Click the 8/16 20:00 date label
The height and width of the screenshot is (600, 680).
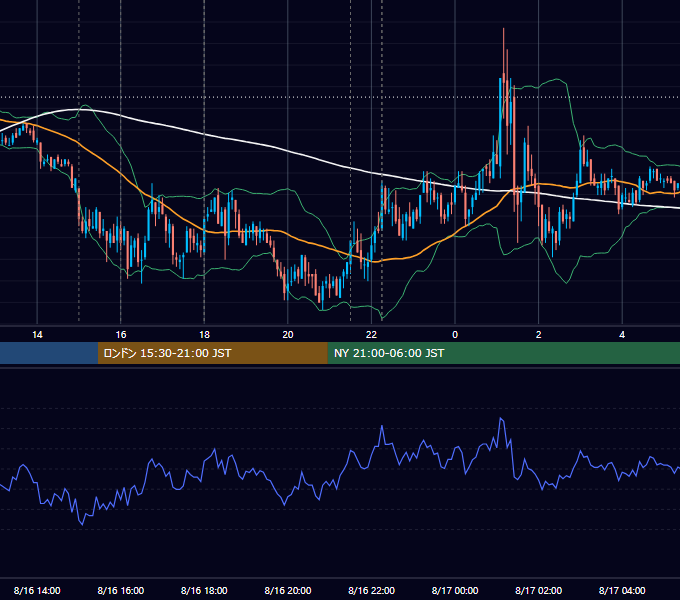(288, 590)
